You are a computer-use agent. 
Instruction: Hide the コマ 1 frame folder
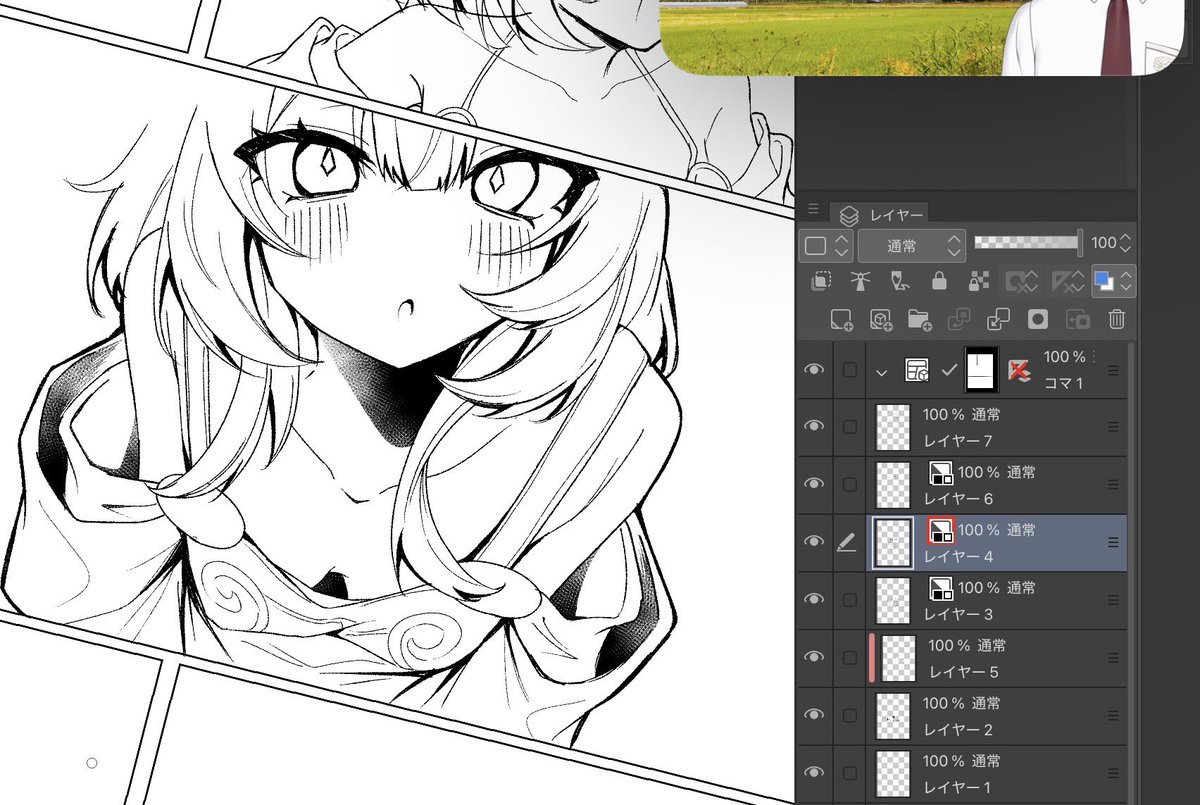[x=815, y=370]
